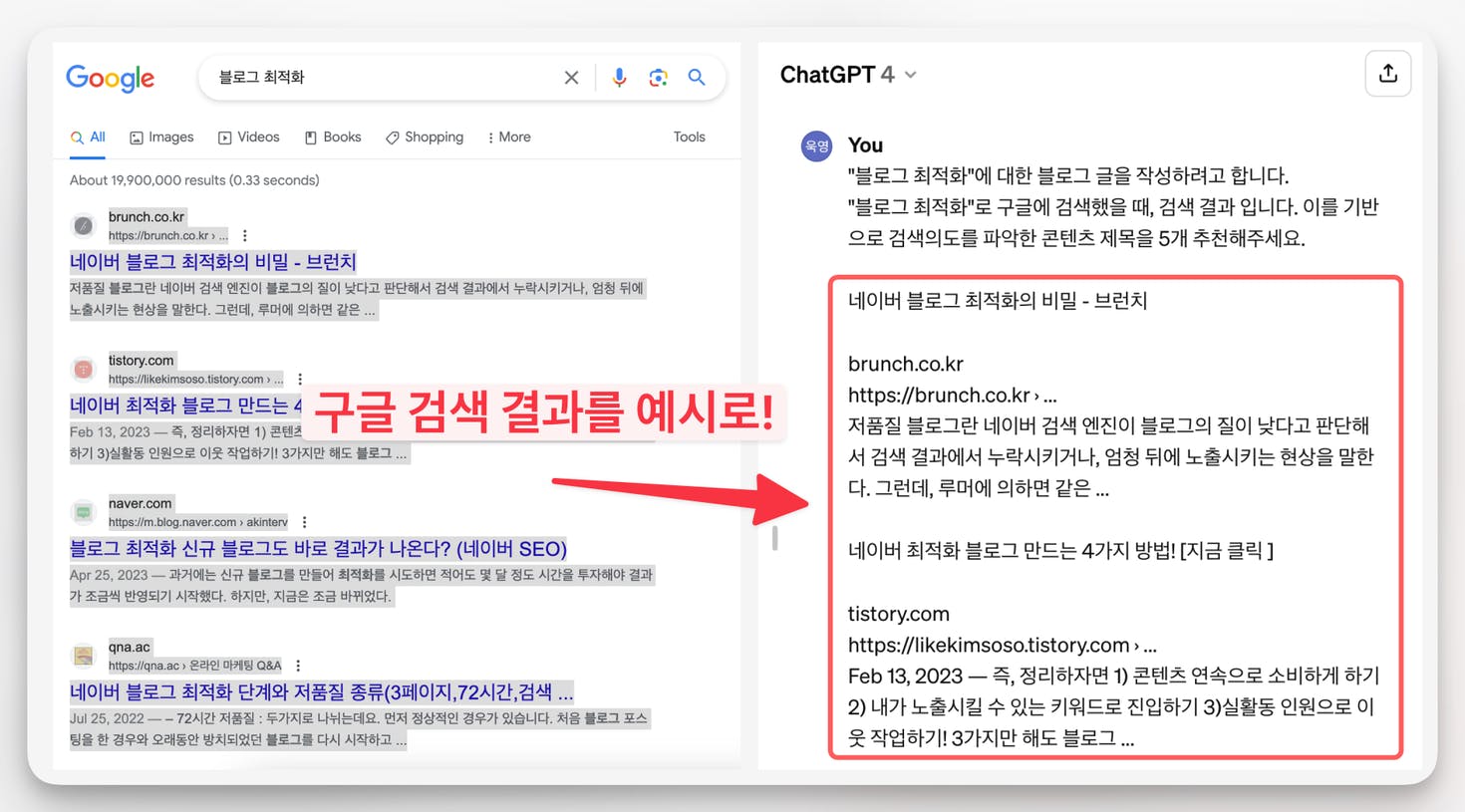The height and width of the screenshot is (812, 1465).
Task: Switch to the Shopping tab
Action: (425, 137)
